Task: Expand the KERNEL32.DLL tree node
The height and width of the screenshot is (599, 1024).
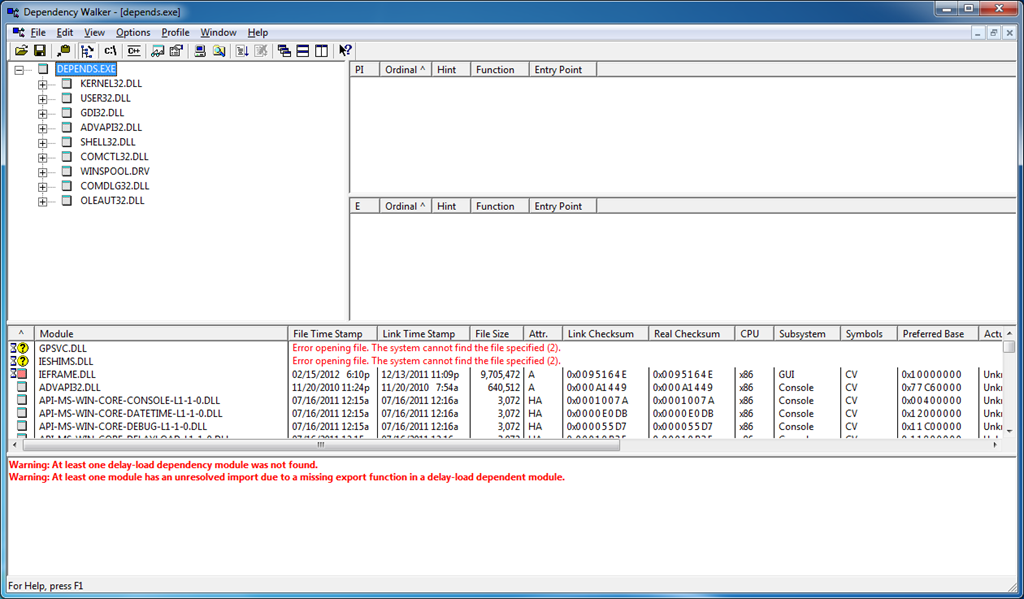Action: (42, 84)
